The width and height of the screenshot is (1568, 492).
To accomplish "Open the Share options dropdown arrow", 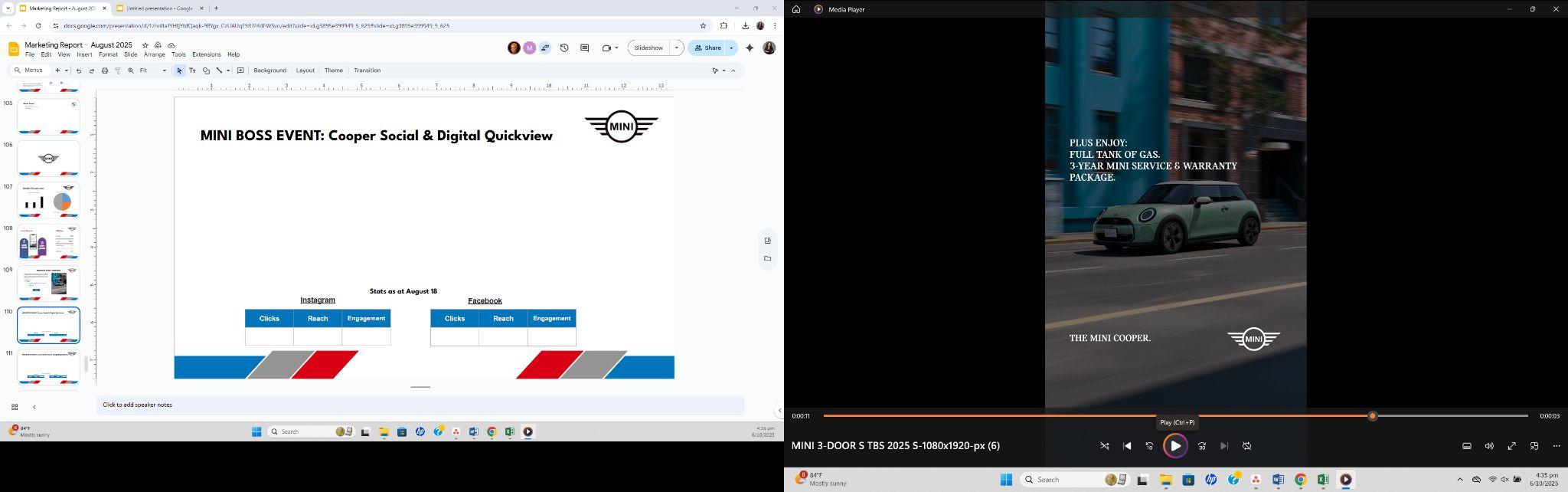I will [731, 48].
